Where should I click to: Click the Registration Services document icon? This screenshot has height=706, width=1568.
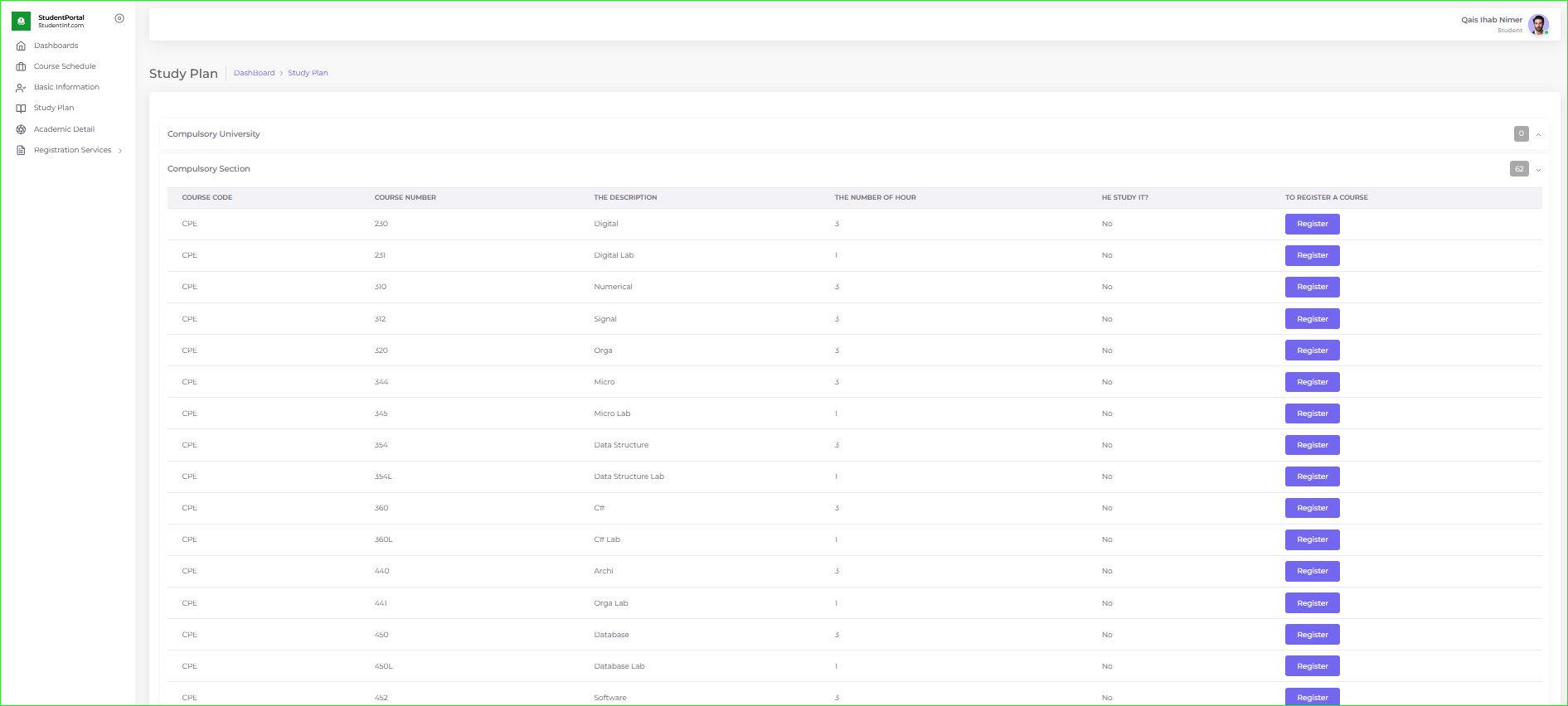point(21,150)
